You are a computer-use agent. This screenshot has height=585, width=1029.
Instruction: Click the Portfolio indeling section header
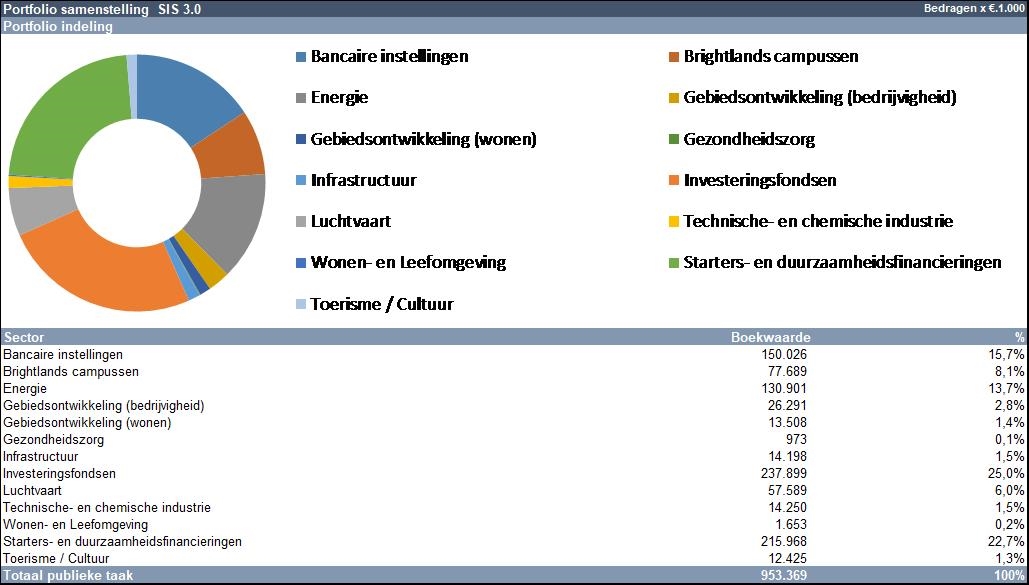pos(58,27)
